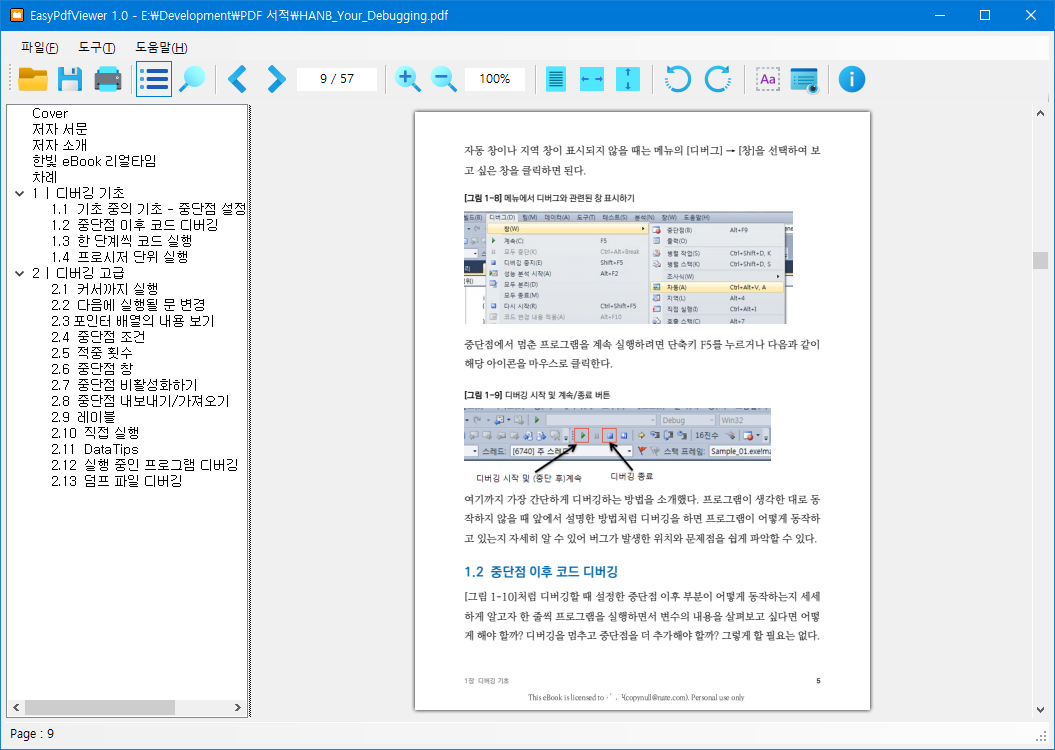Go to the next page arrow
Viewport: 1055px width, 750px height.
(276, 79)
